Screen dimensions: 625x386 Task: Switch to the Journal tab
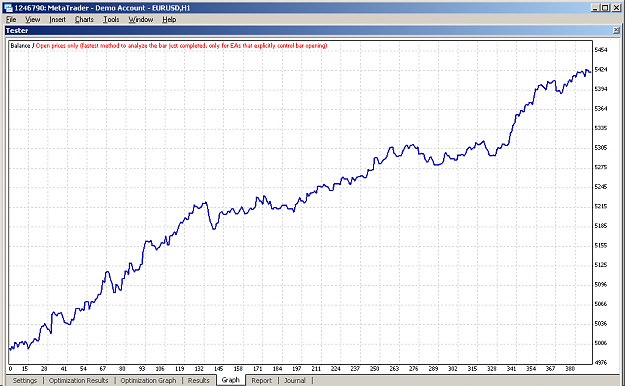295,380
